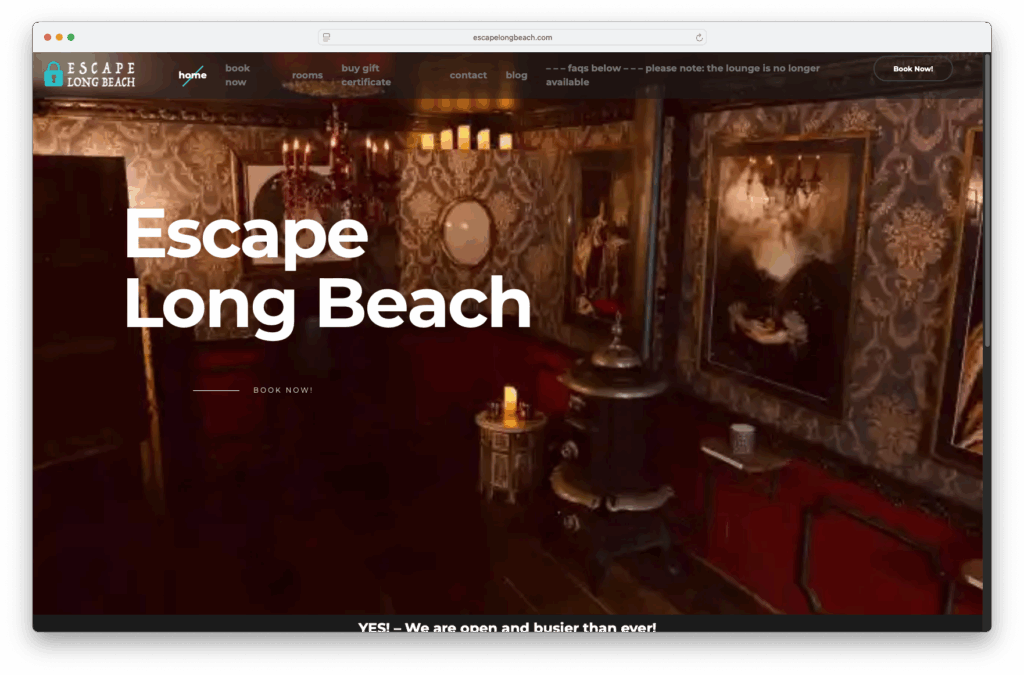Go to the book now menu item

pos(238,75)
